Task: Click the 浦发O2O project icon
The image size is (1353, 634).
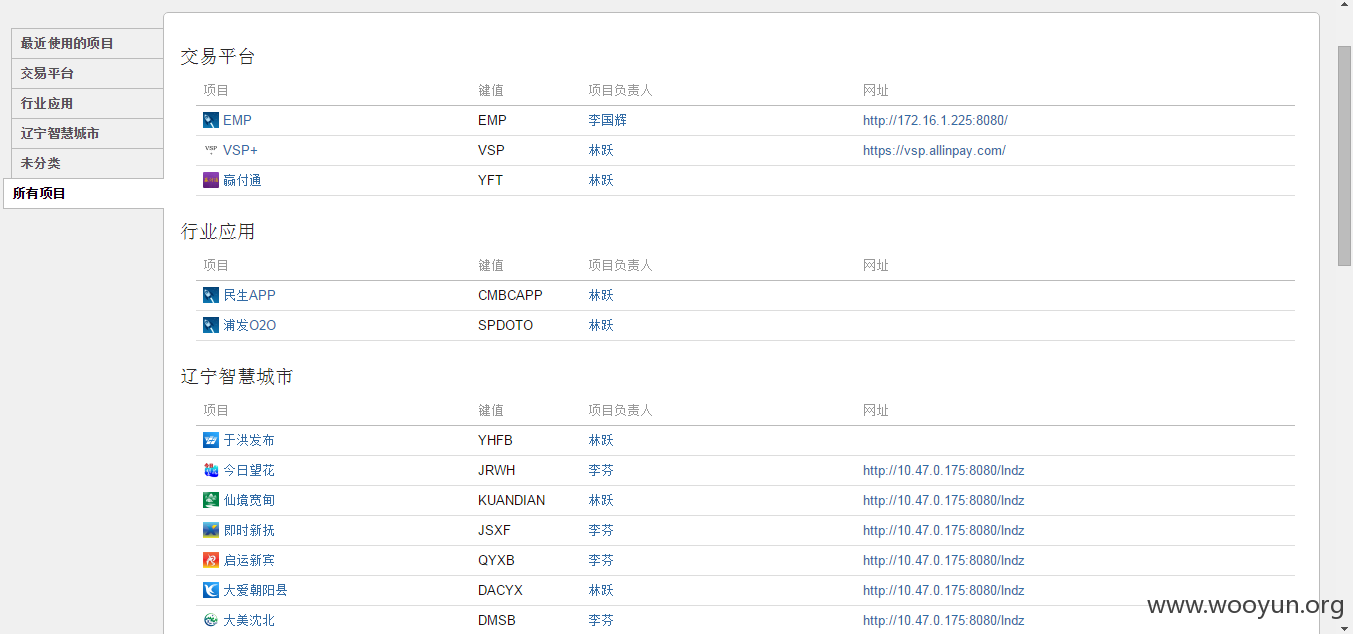Action: [x=211, y=325]
